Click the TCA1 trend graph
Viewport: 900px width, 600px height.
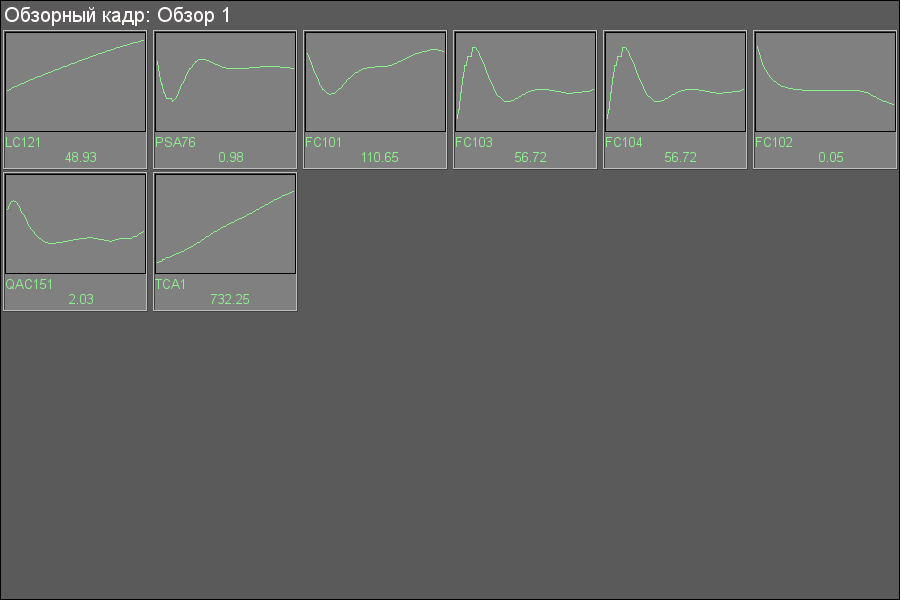point(225,223)
